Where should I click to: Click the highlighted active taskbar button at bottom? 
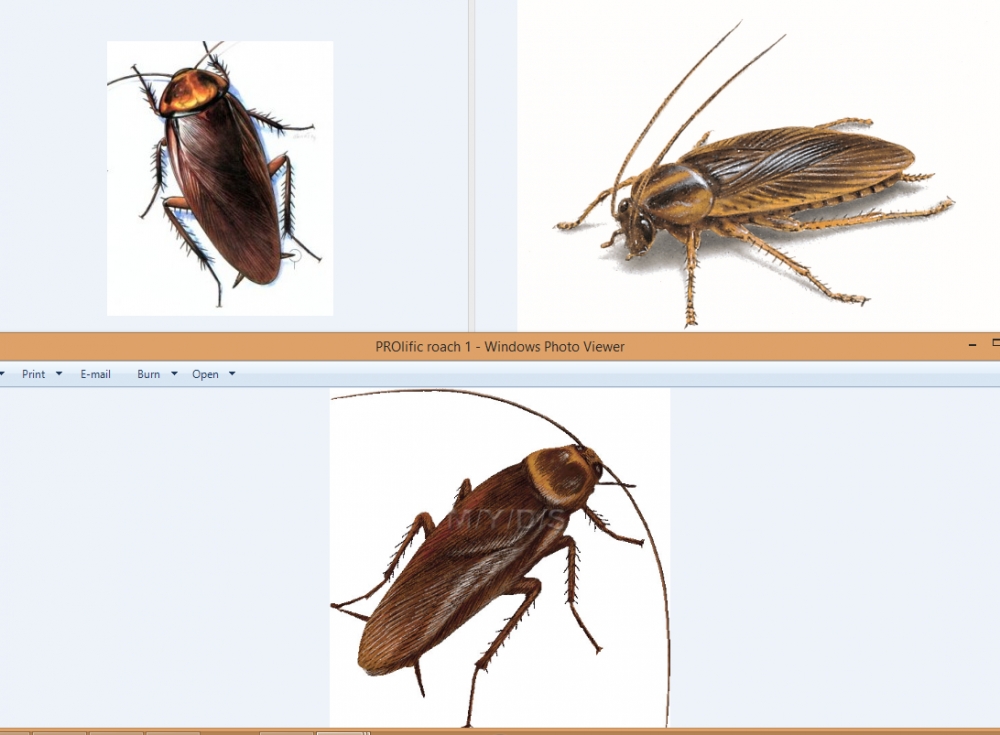pyautogui.click(x=338, y=732)
